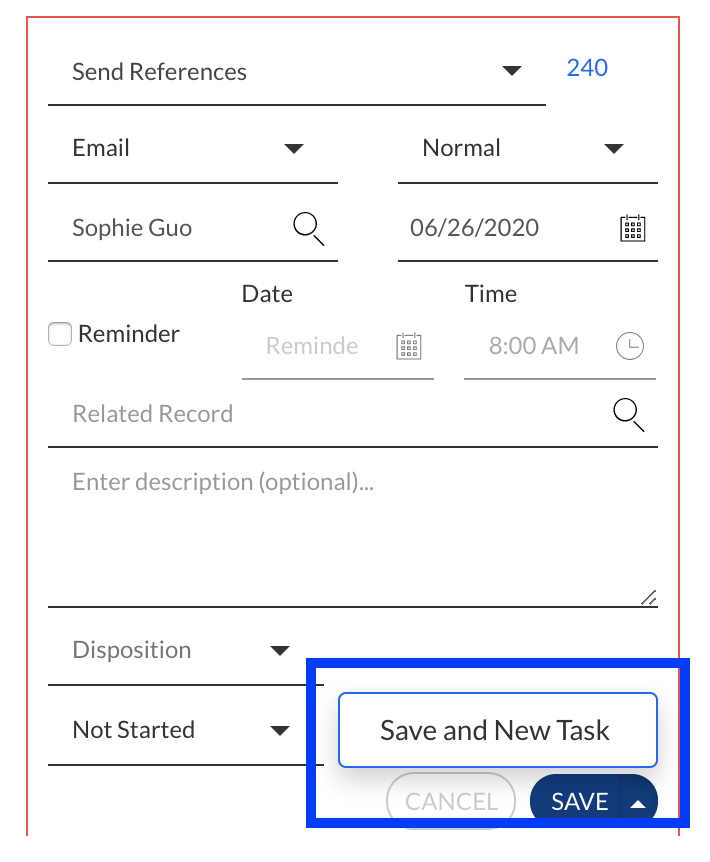
Task: Open the Not Started status dropdown
Action: [x=280, y=731]
